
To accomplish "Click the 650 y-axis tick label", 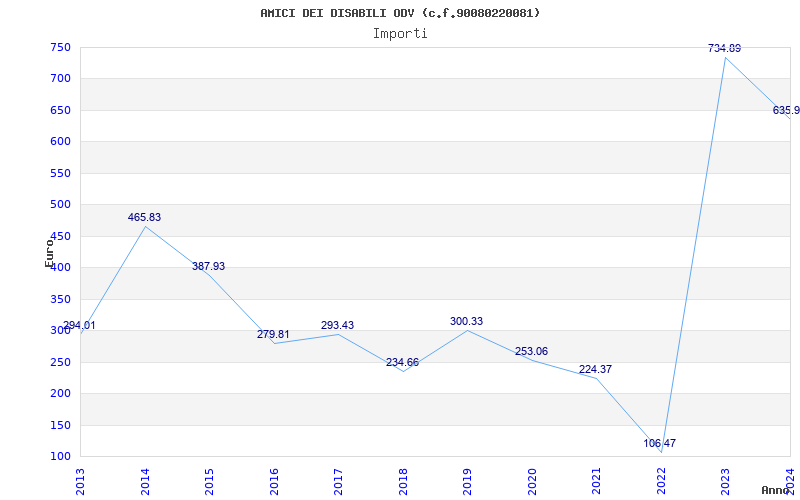I will 60,110.
